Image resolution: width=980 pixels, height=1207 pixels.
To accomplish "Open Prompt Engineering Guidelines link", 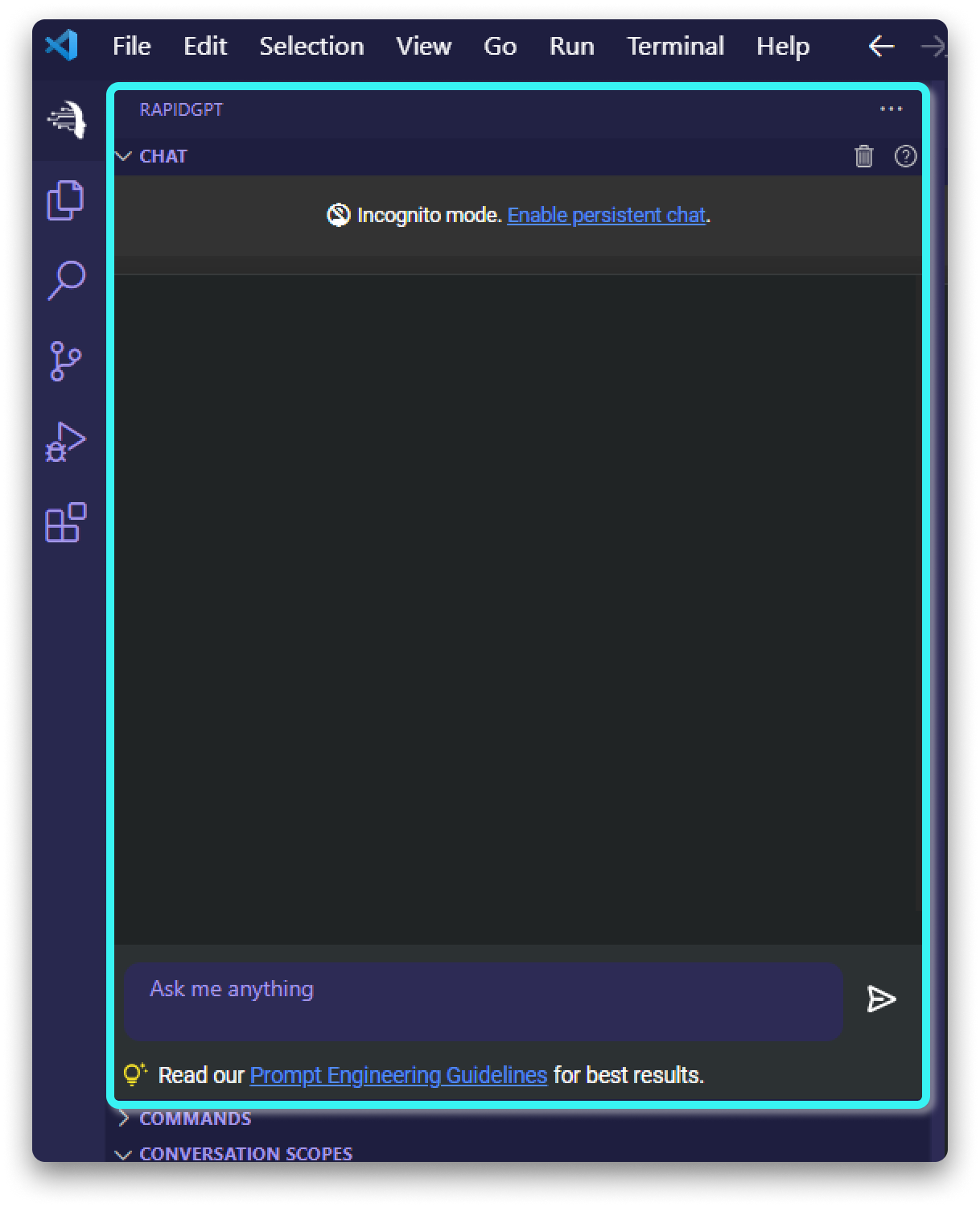I will [x=398, y=1075].
